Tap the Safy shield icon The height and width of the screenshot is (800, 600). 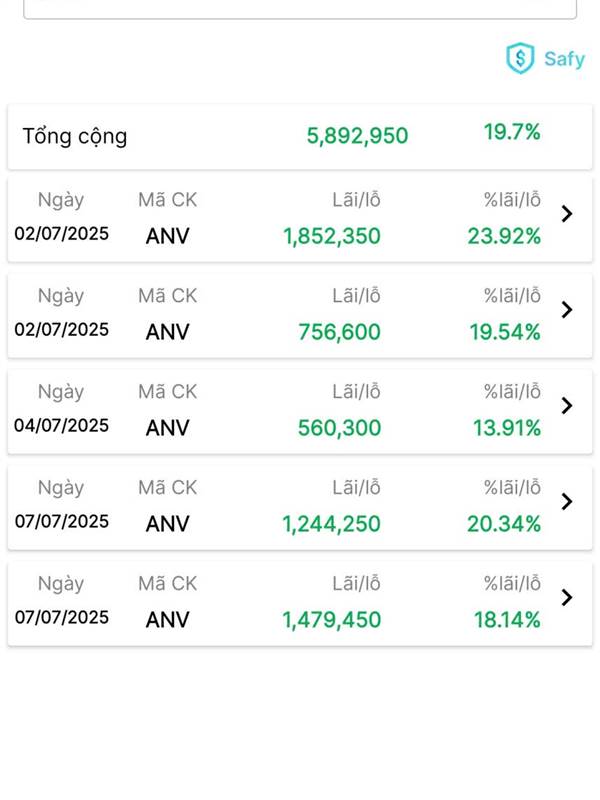520,58
